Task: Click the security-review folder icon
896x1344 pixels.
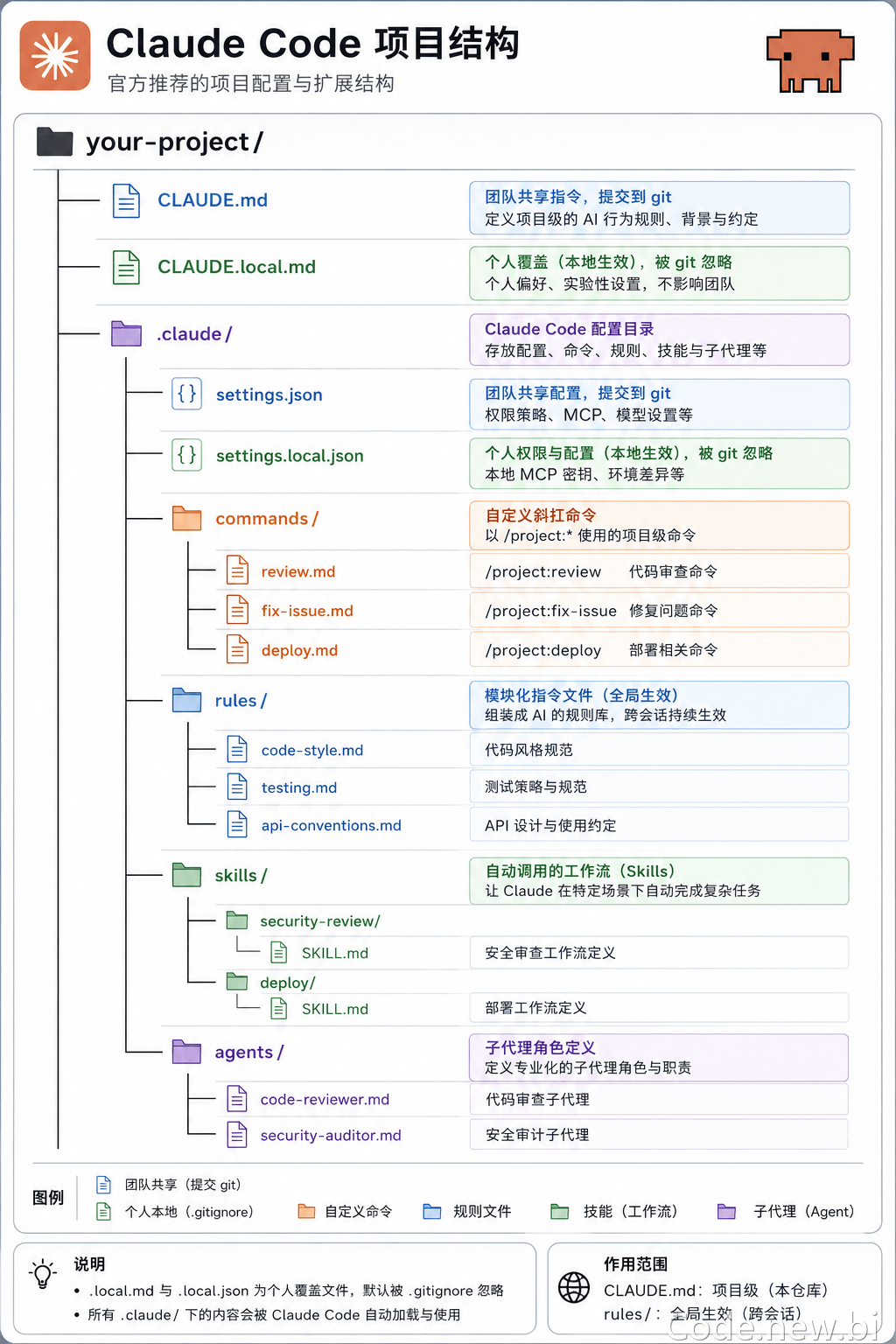Action: coord(237,920)
